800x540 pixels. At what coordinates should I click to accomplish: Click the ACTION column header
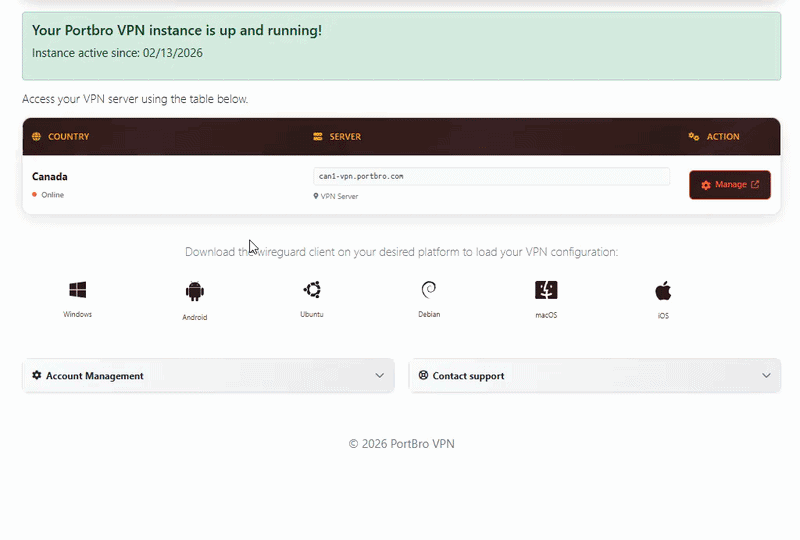click(x=723, y=137)
